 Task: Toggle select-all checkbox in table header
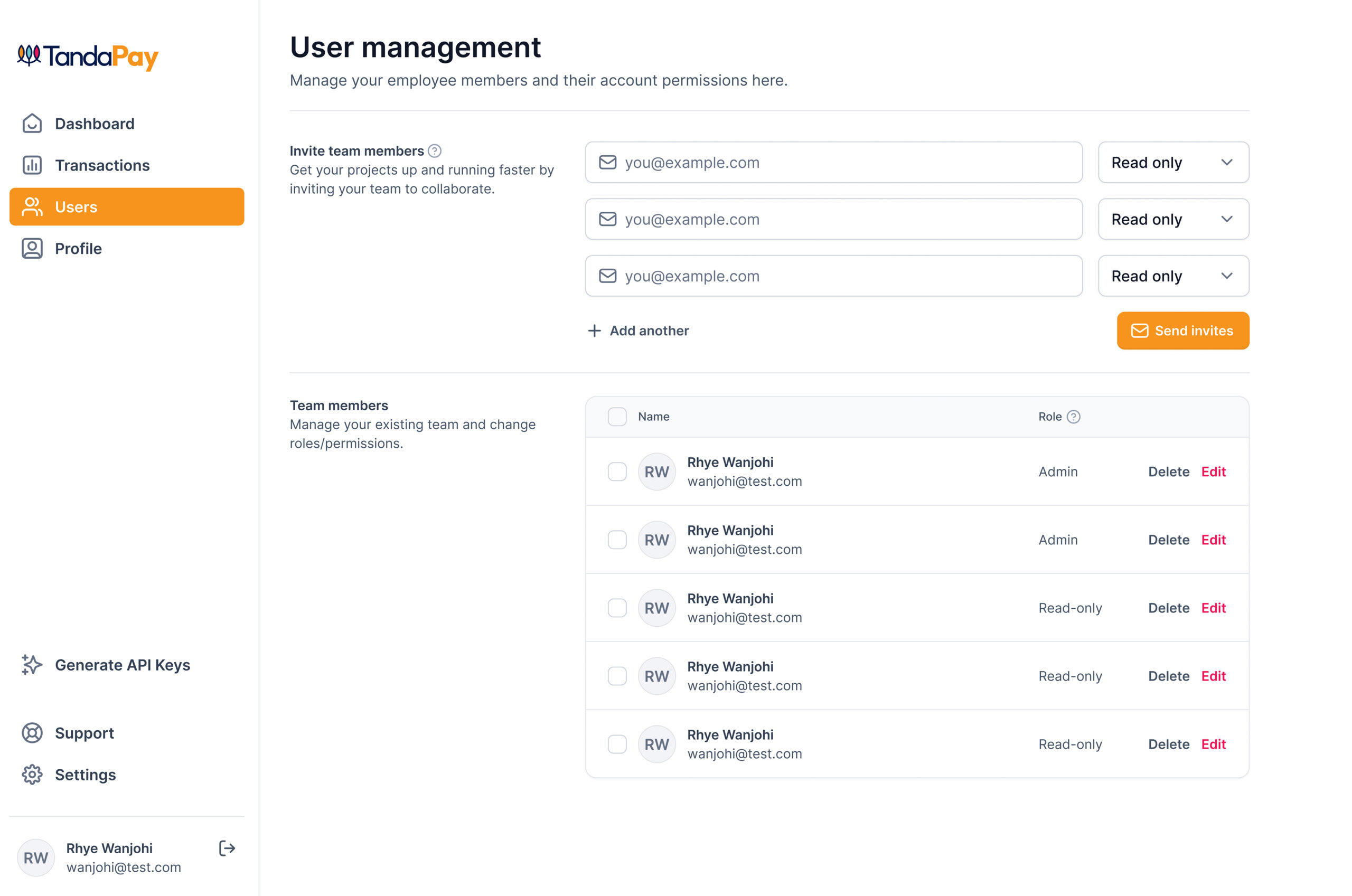pyautogui.click(x=616, y=417)
